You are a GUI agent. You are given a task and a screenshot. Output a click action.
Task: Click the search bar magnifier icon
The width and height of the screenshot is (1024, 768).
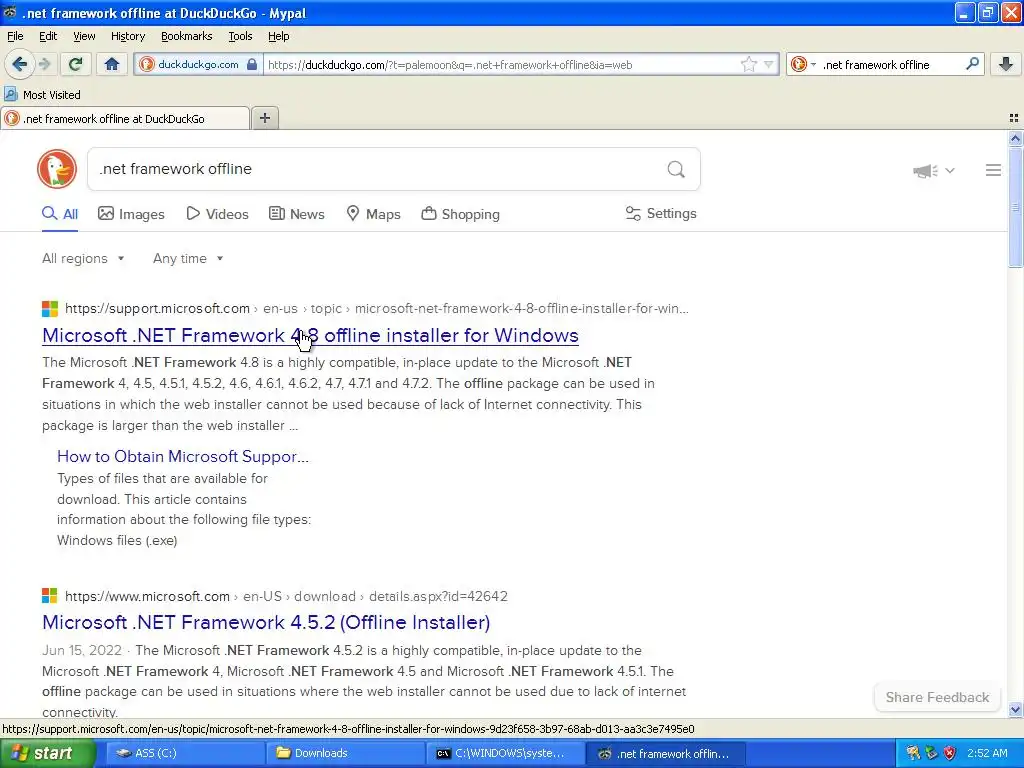[972, 64]
